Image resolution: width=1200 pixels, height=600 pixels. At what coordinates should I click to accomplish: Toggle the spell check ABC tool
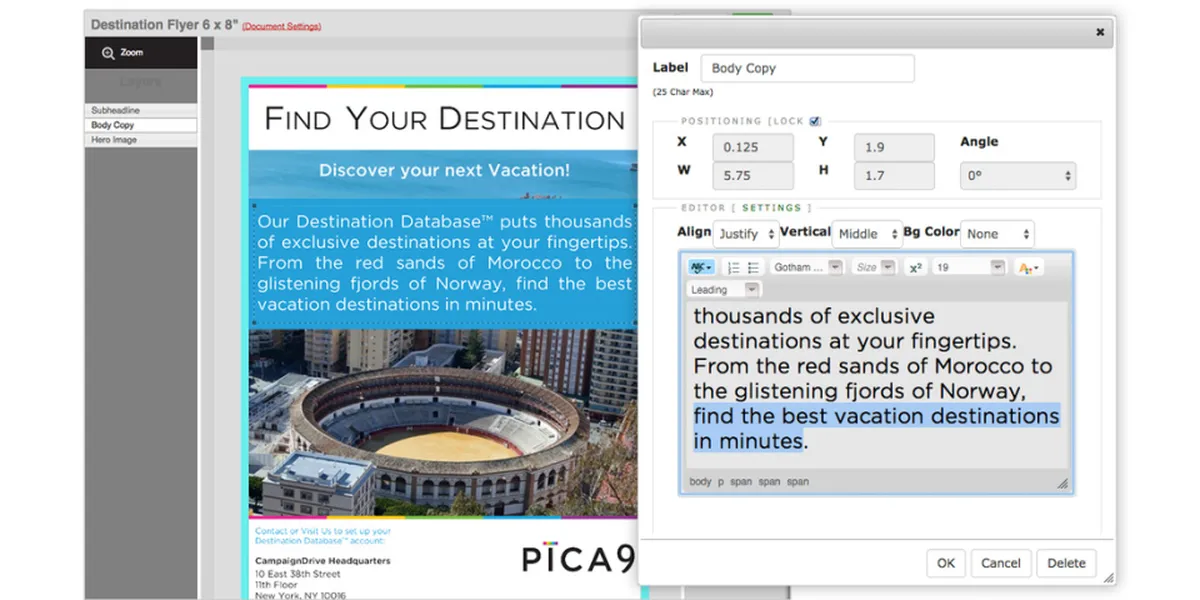point(701,268)
